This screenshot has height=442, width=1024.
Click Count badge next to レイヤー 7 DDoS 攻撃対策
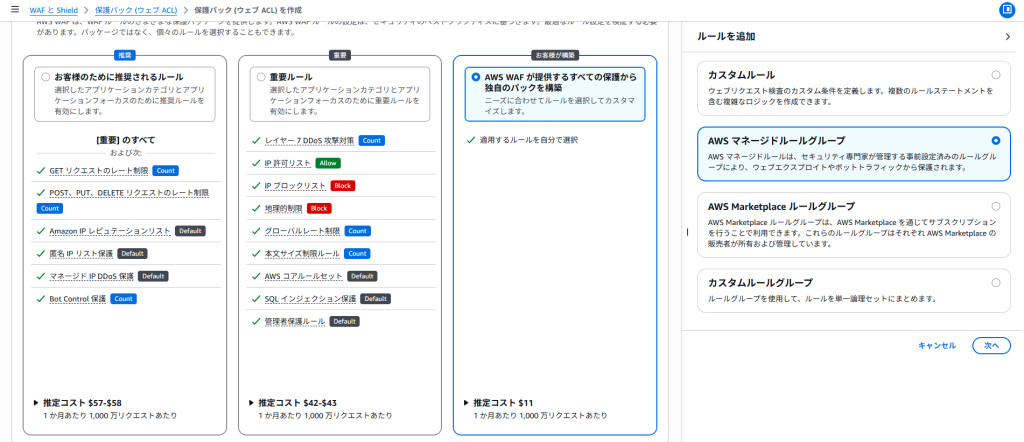pos(371,141)
